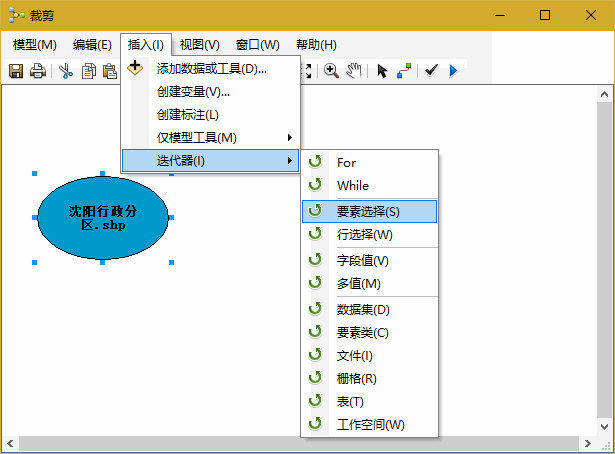Click the 沈阳行政分区.shp ellipse element

point(103,218)
